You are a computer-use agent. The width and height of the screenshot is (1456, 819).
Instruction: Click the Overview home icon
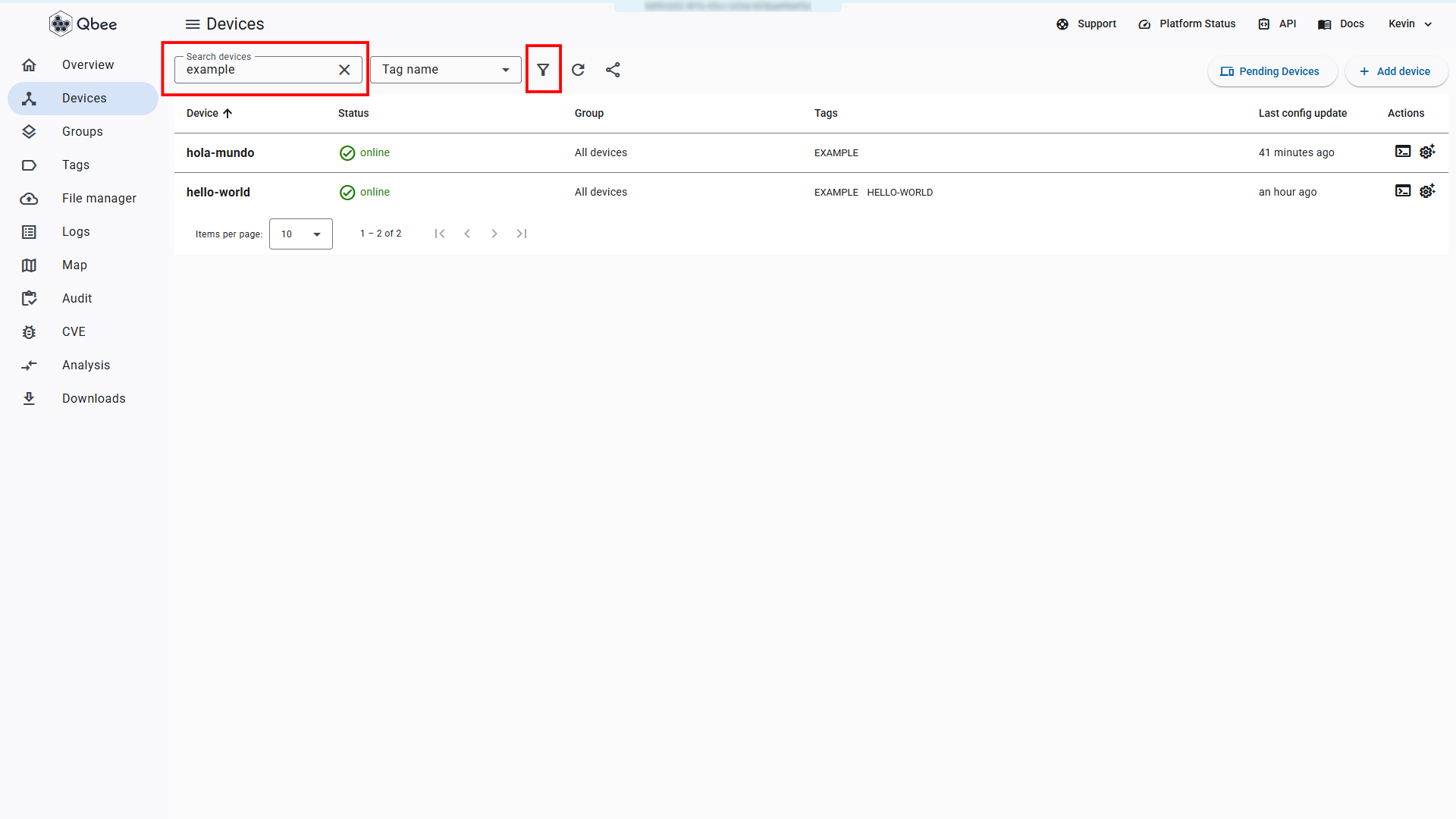[29, 65]
